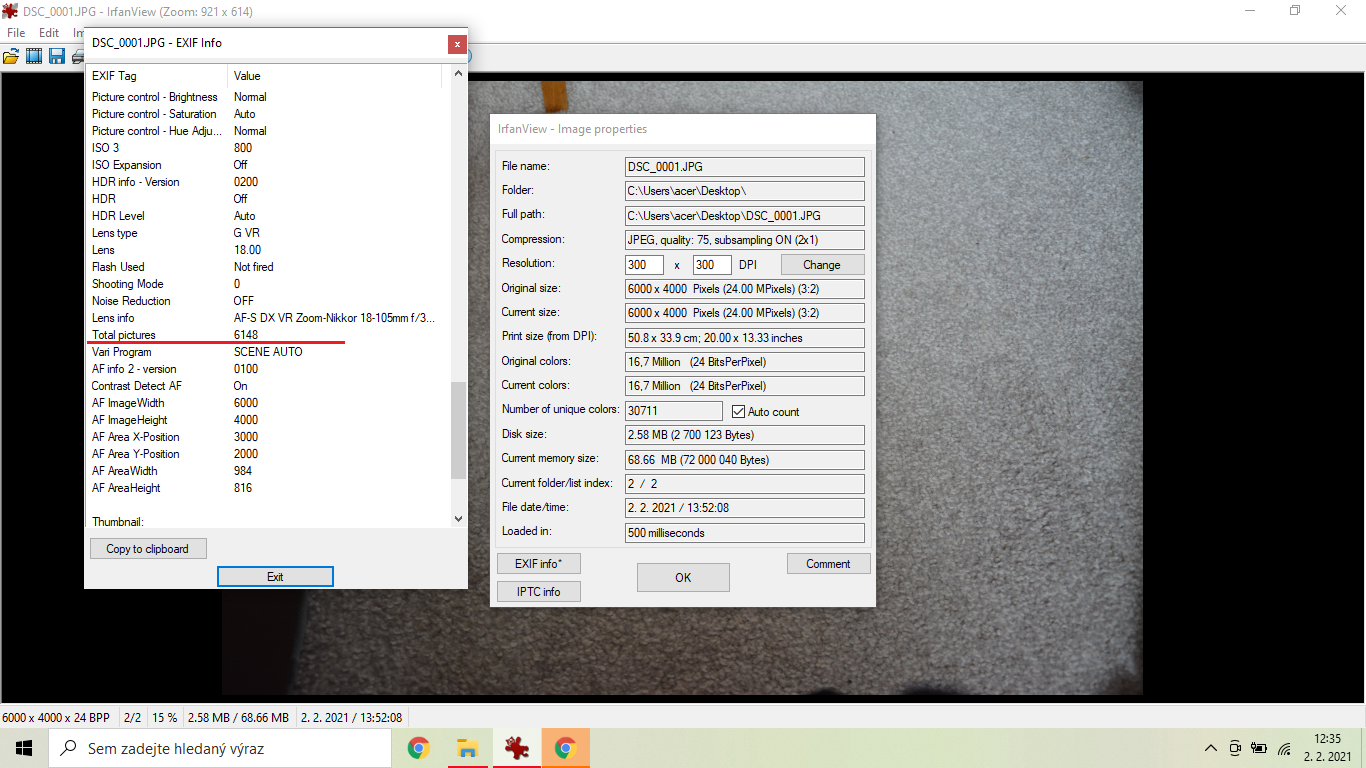
Task: Open the File menu in IrfanView
Action: pyautogui.click(x=16, y=33)
